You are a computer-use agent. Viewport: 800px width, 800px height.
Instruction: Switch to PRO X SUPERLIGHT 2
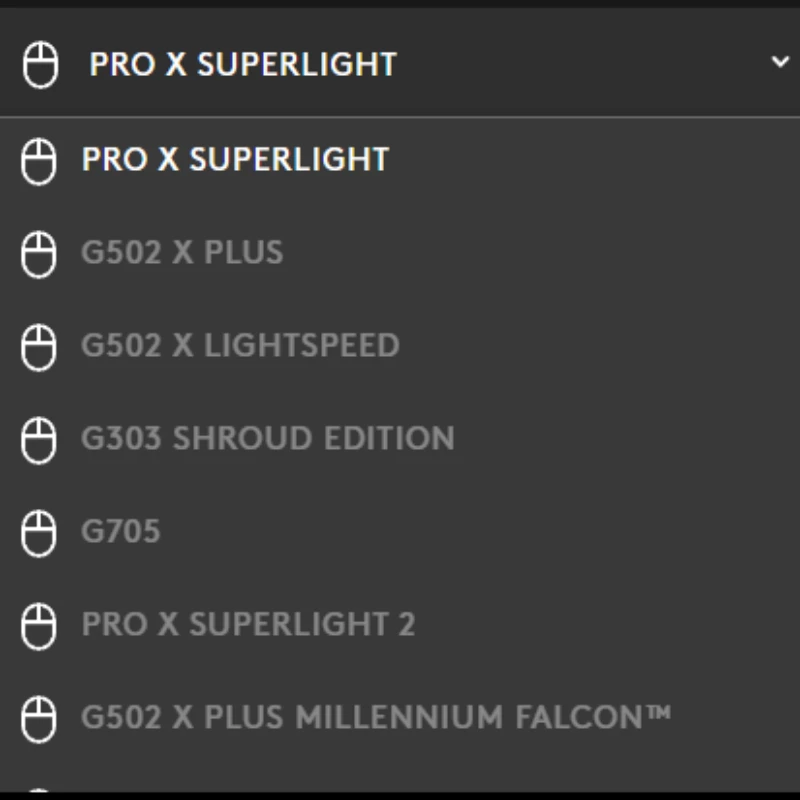[x=248, y=625]
